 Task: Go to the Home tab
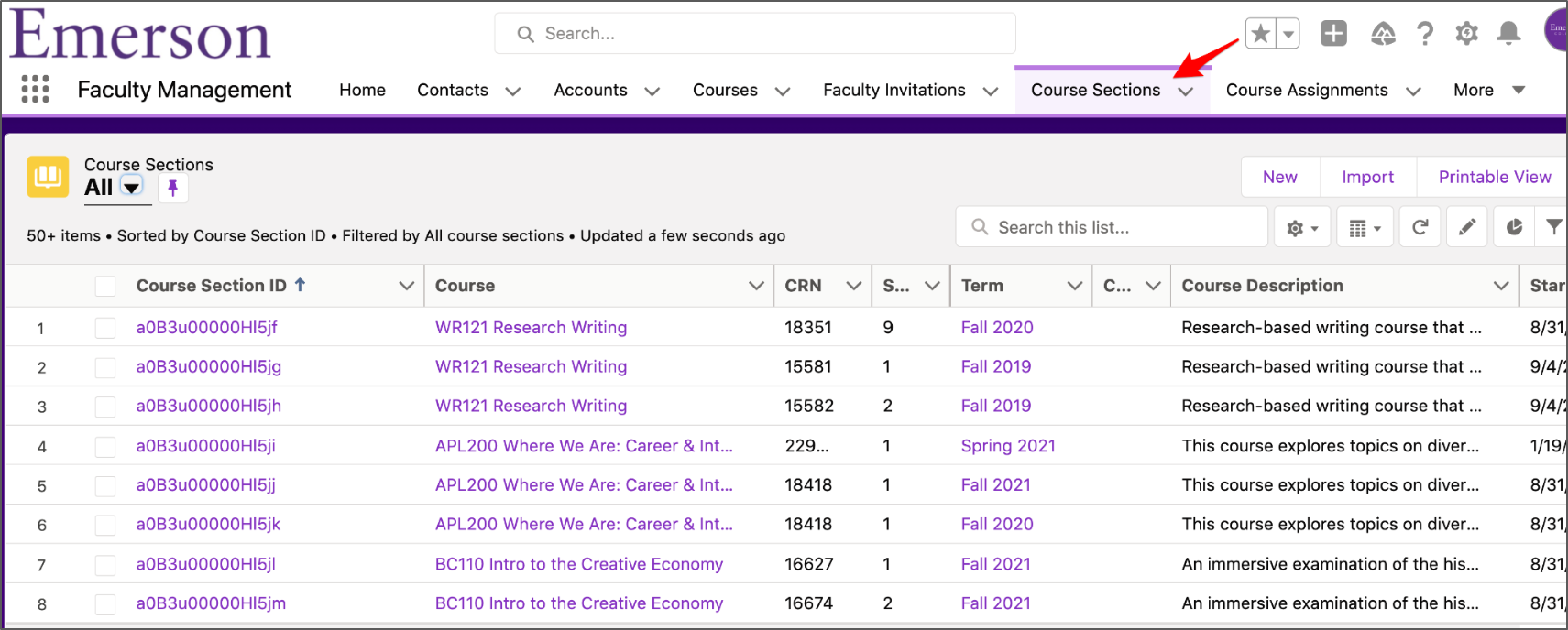(x=362, y=90)
